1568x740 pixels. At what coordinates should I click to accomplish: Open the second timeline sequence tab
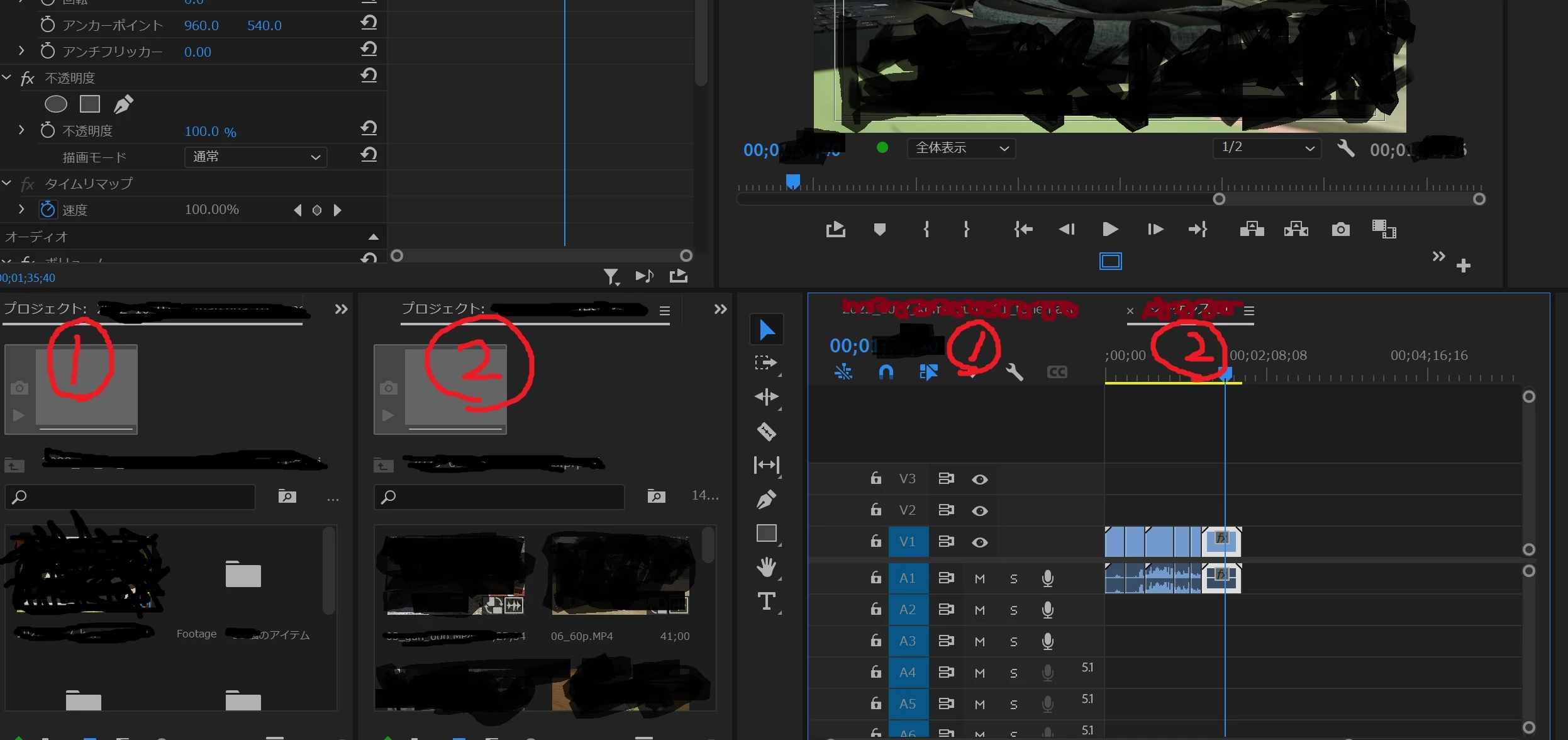1189,310
